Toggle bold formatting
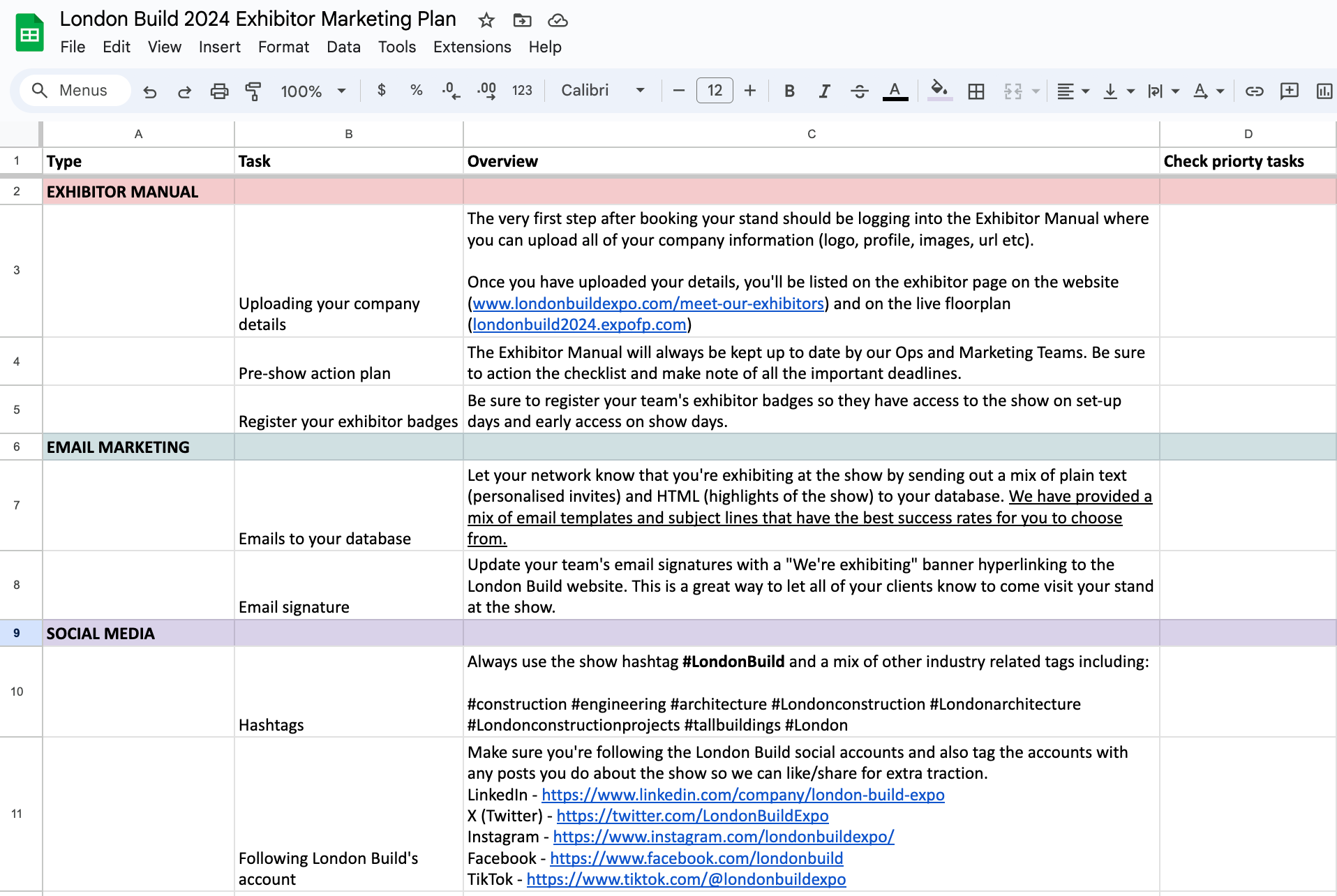The image size is (1337, 896). coord(789,91)
